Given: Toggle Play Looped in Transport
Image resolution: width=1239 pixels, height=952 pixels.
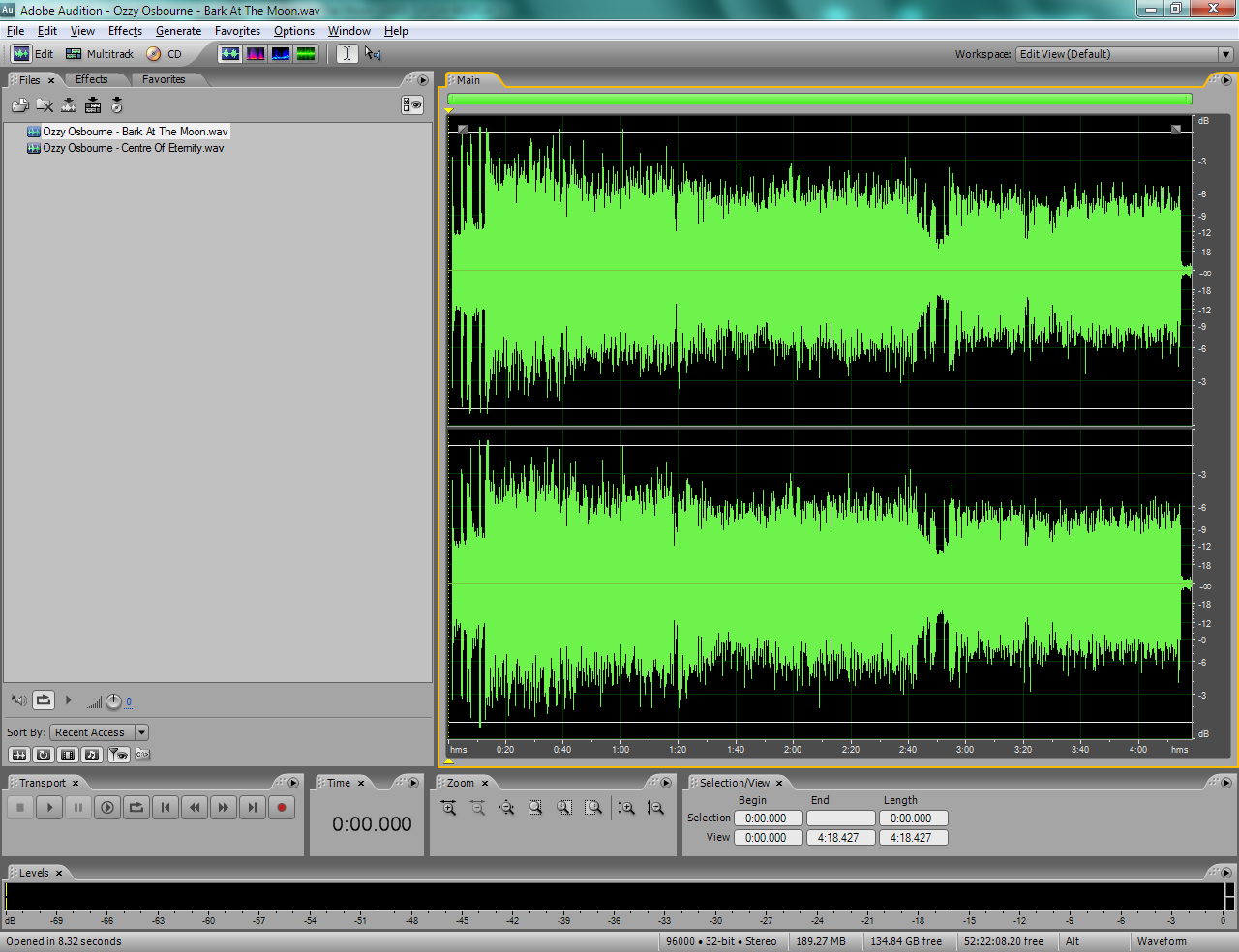Looking at the screenshot, I should click(136, 807).
